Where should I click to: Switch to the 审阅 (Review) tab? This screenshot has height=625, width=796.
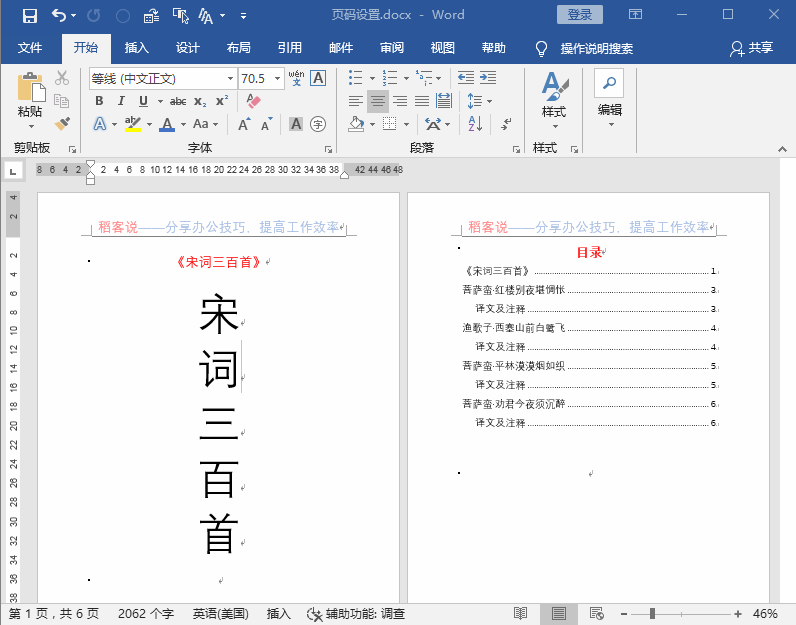[391, 48]
